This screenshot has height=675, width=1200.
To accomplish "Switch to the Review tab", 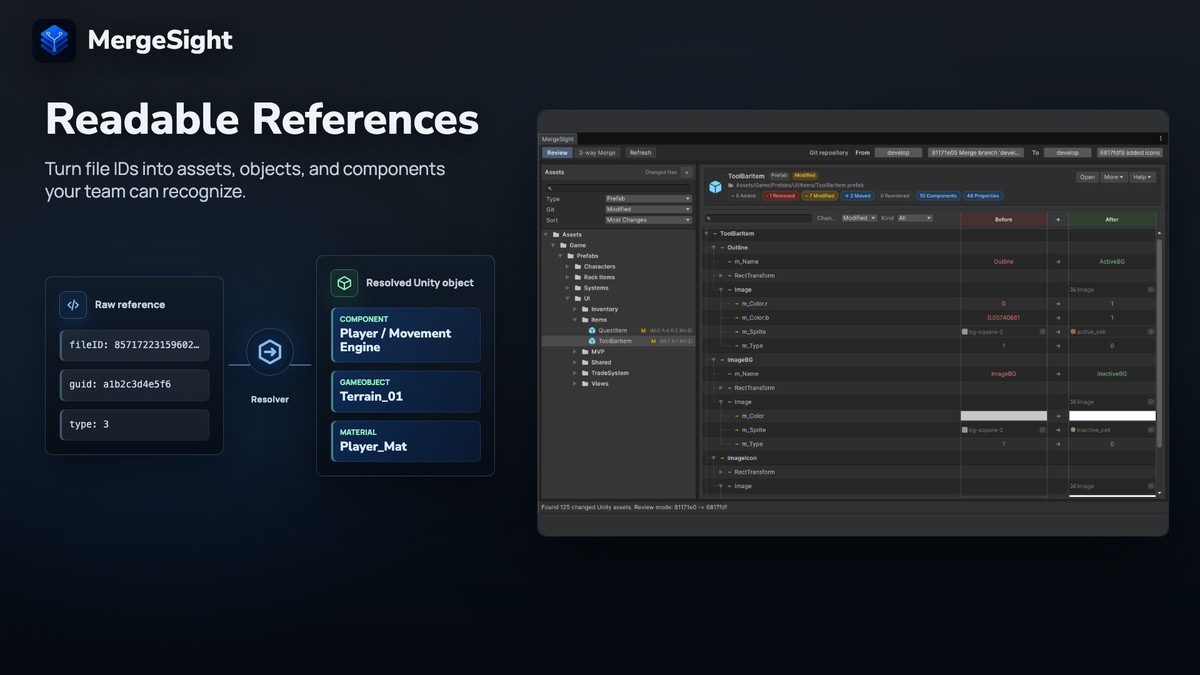I will coord(557,153).
